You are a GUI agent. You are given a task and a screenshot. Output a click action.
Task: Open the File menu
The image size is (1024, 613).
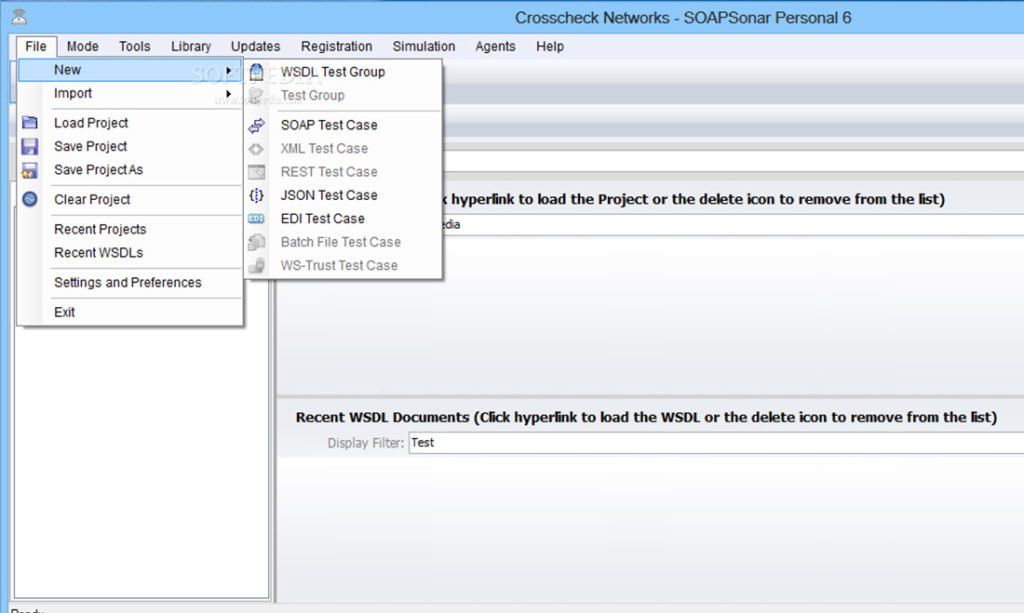coord(36,46)
